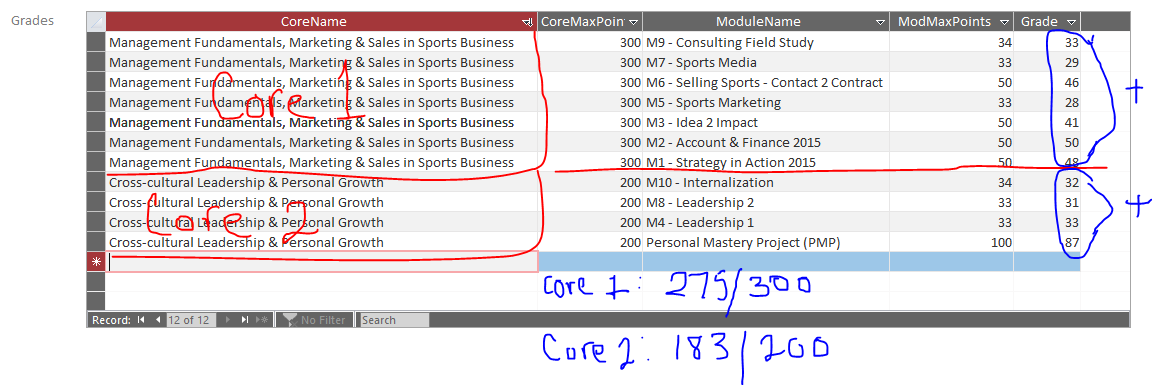Screen dimensions: 1152x385
Task: Open the CoreName column filter dropdown arrow
Action: 528,23
